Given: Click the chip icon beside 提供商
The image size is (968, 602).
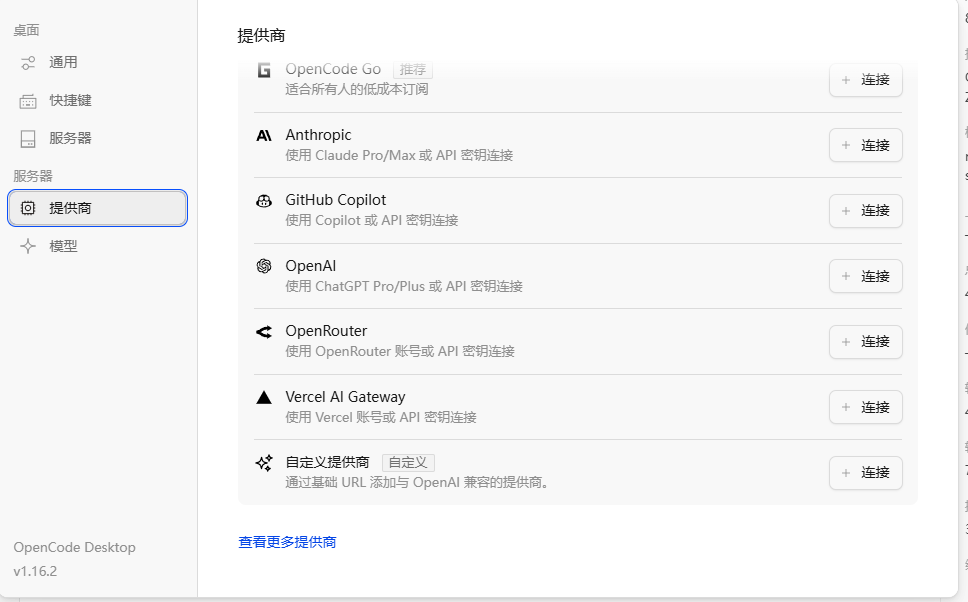Looking at the screenshot, I should (28, 208).
